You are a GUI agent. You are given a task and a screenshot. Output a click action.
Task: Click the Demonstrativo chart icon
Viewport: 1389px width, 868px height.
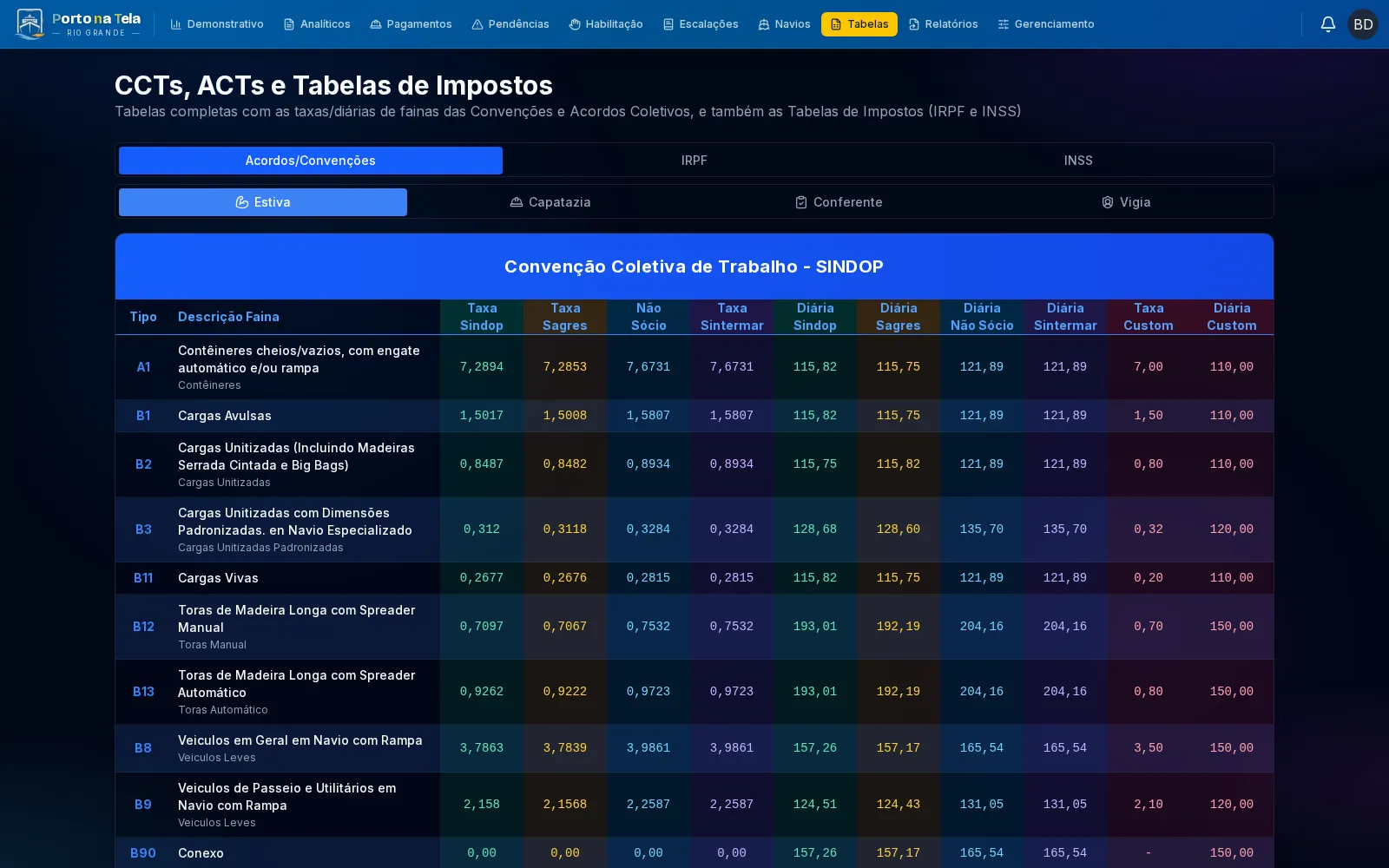tap(176, 24)
